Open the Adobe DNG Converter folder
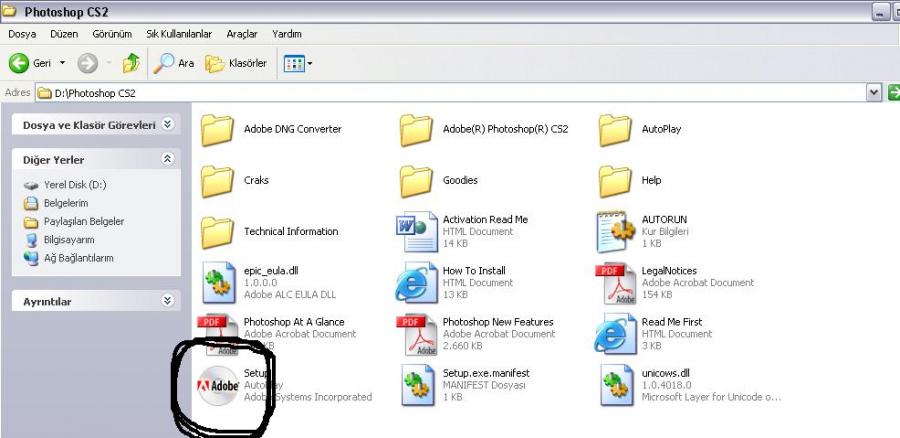900x438 pixels. pyautogui.click(x=217, y=130)
